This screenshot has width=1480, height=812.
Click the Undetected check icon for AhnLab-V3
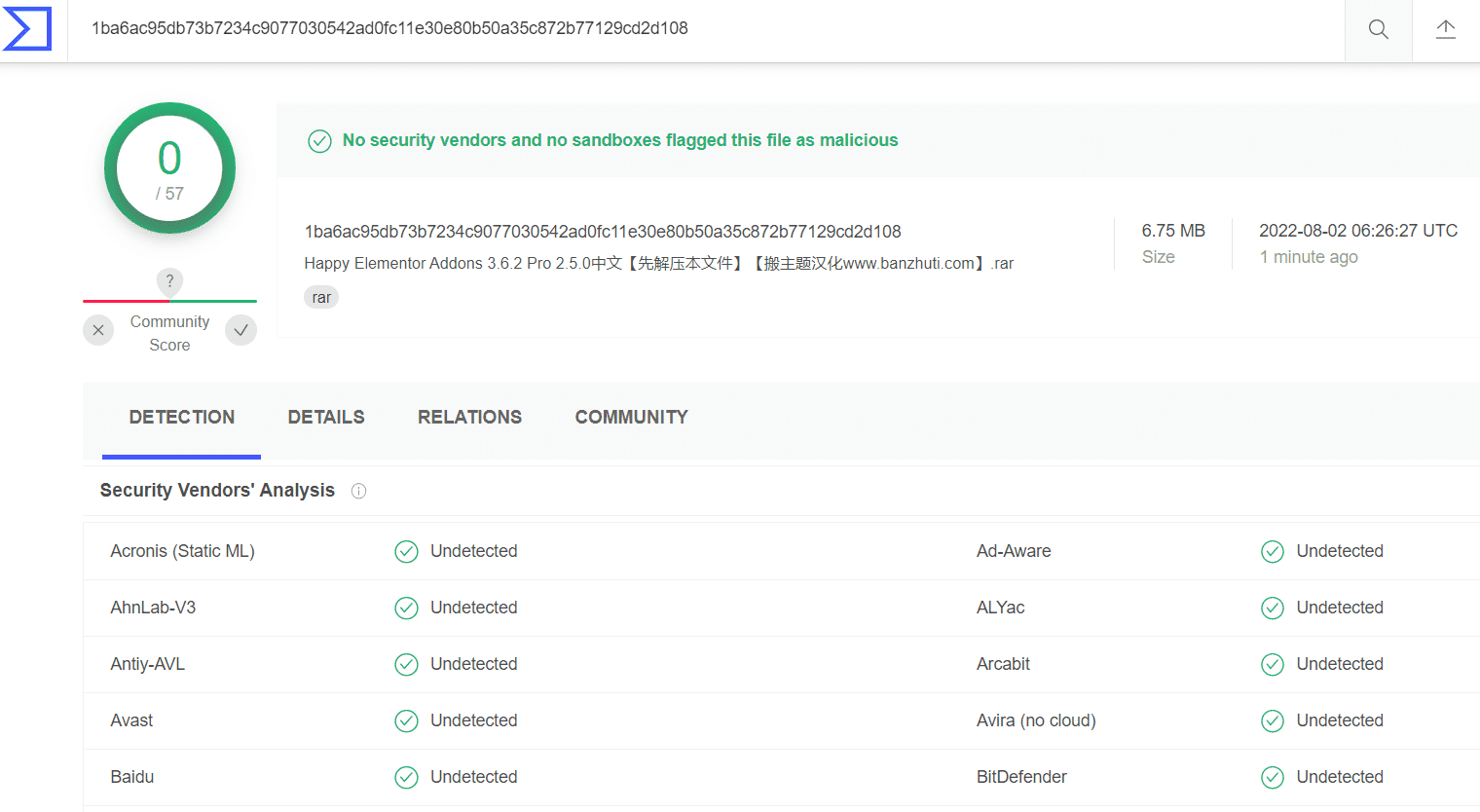(406, 609)
